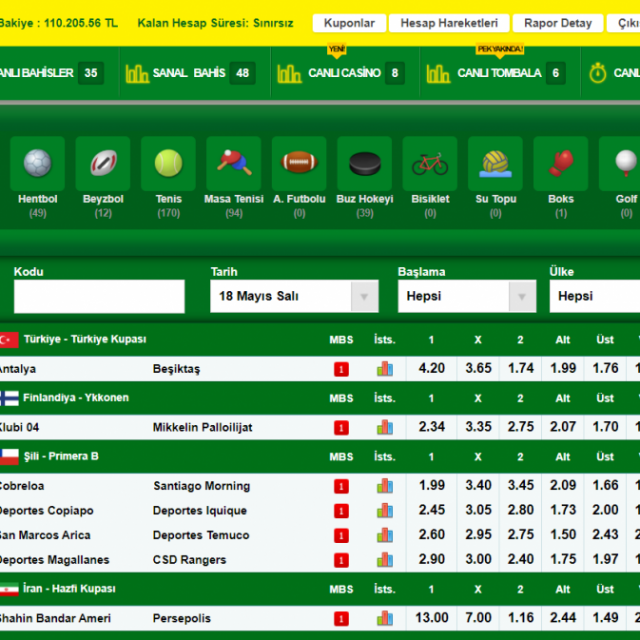Open stats icon for Cobreloa match
Image resolution: width=640 pixels, height=640 pixels.
click(384, 486)
